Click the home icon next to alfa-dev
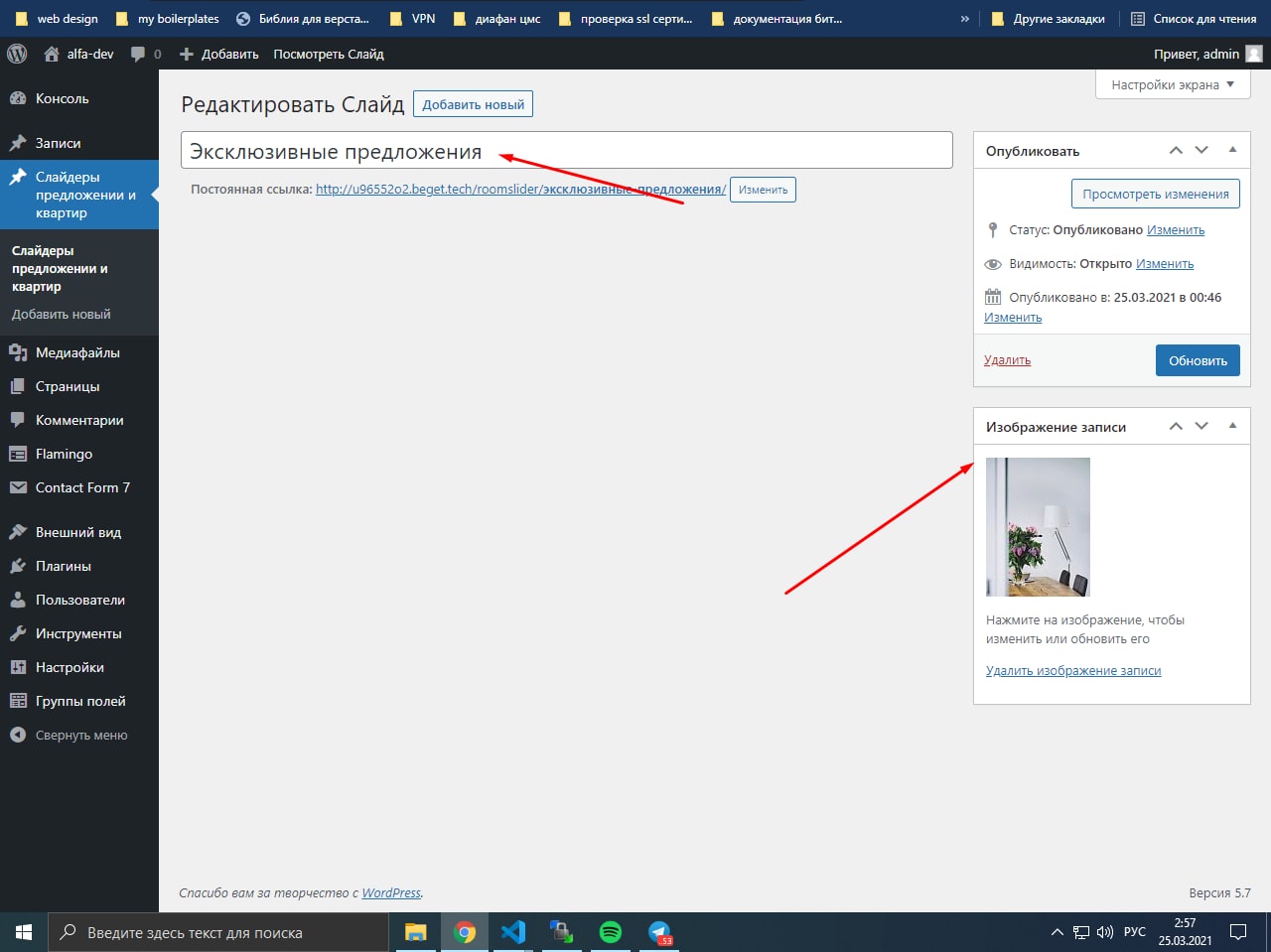The height and width of the screenshot is (952, 1271). 52,54
